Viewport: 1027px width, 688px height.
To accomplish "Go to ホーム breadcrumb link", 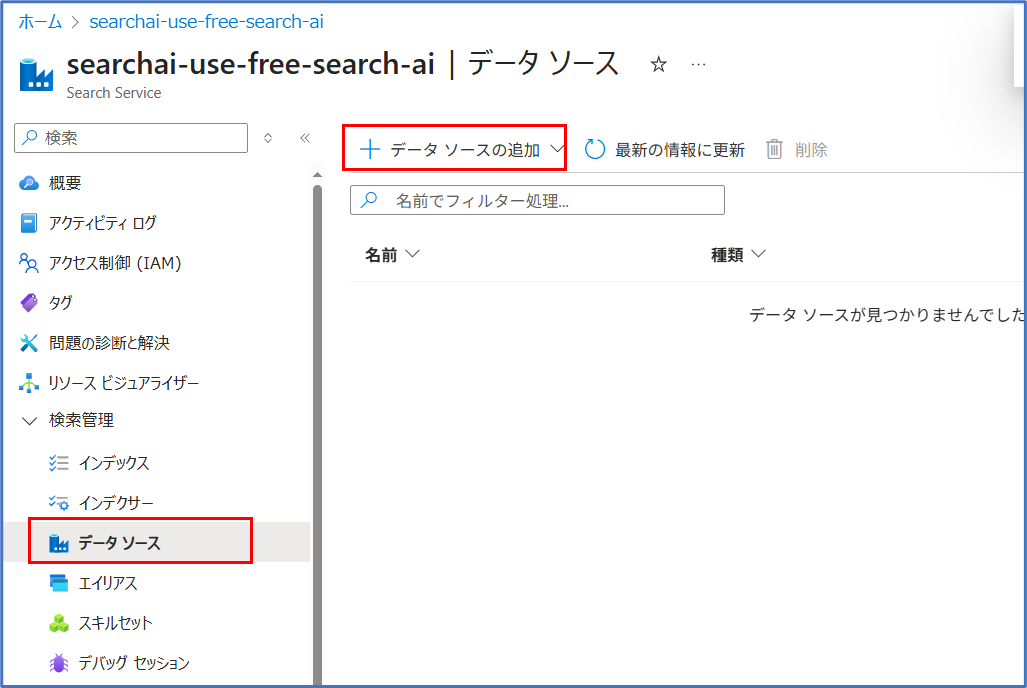I will click(40, 21).
